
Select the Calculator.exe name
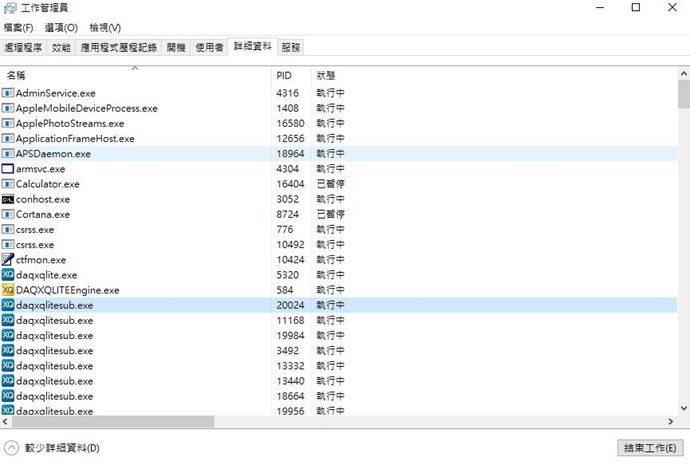tap(48, 184)
